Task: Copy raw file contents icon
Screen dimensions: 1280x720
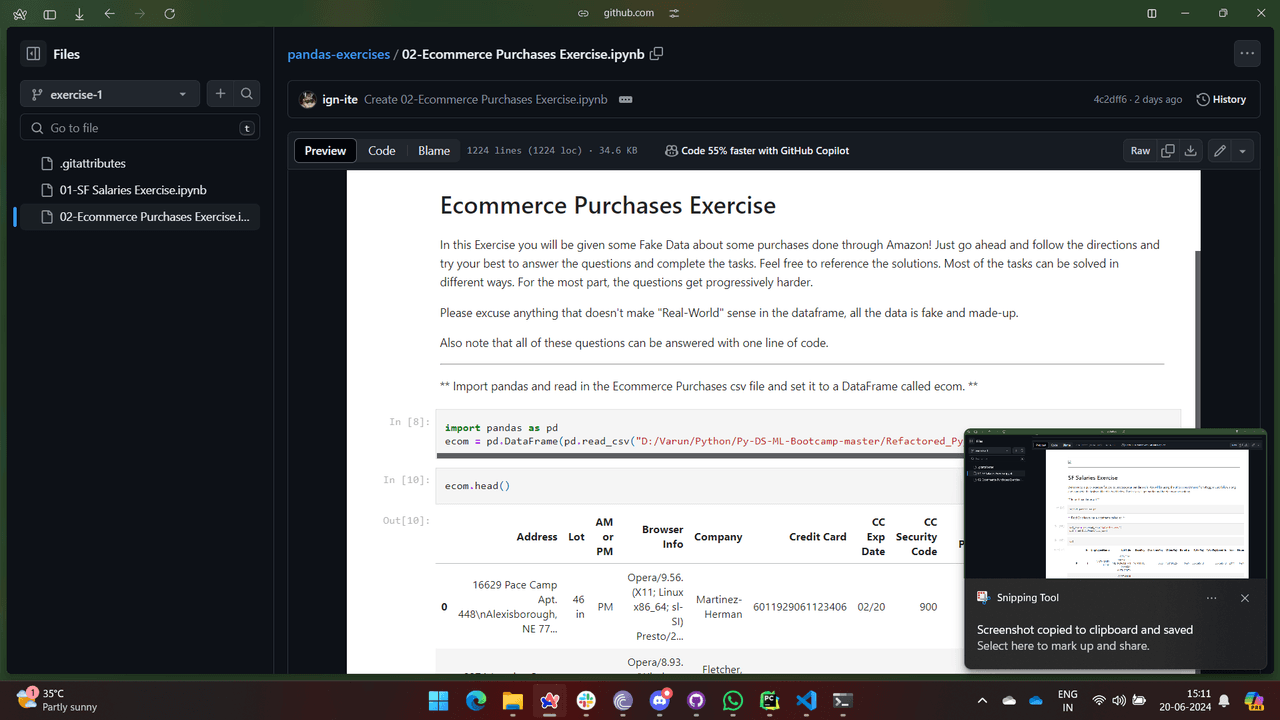Action: coord(1167,151)
